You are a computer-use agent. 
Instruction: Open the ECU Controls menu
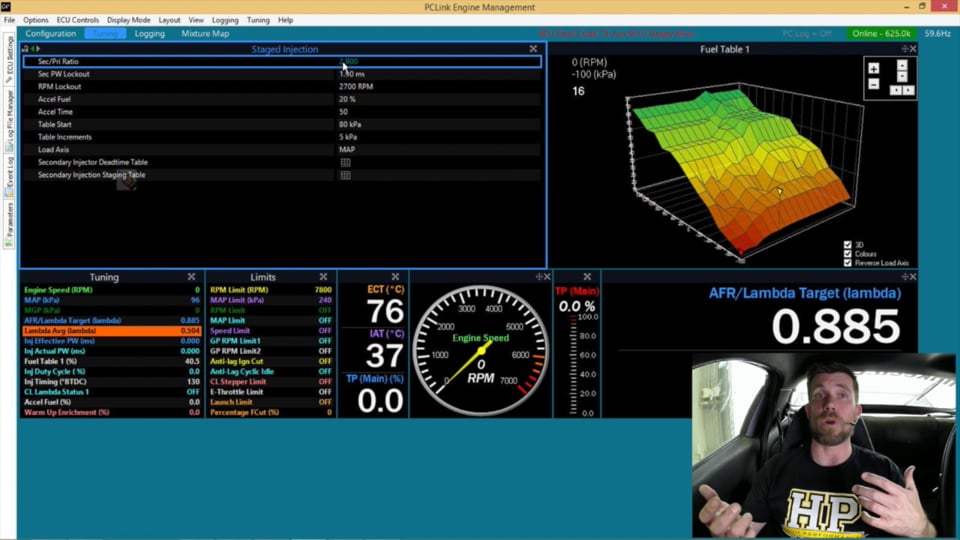coord(78,20)
